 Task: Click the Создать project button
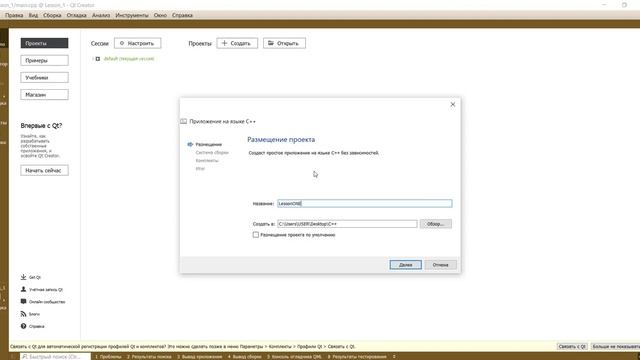(237, 43)
